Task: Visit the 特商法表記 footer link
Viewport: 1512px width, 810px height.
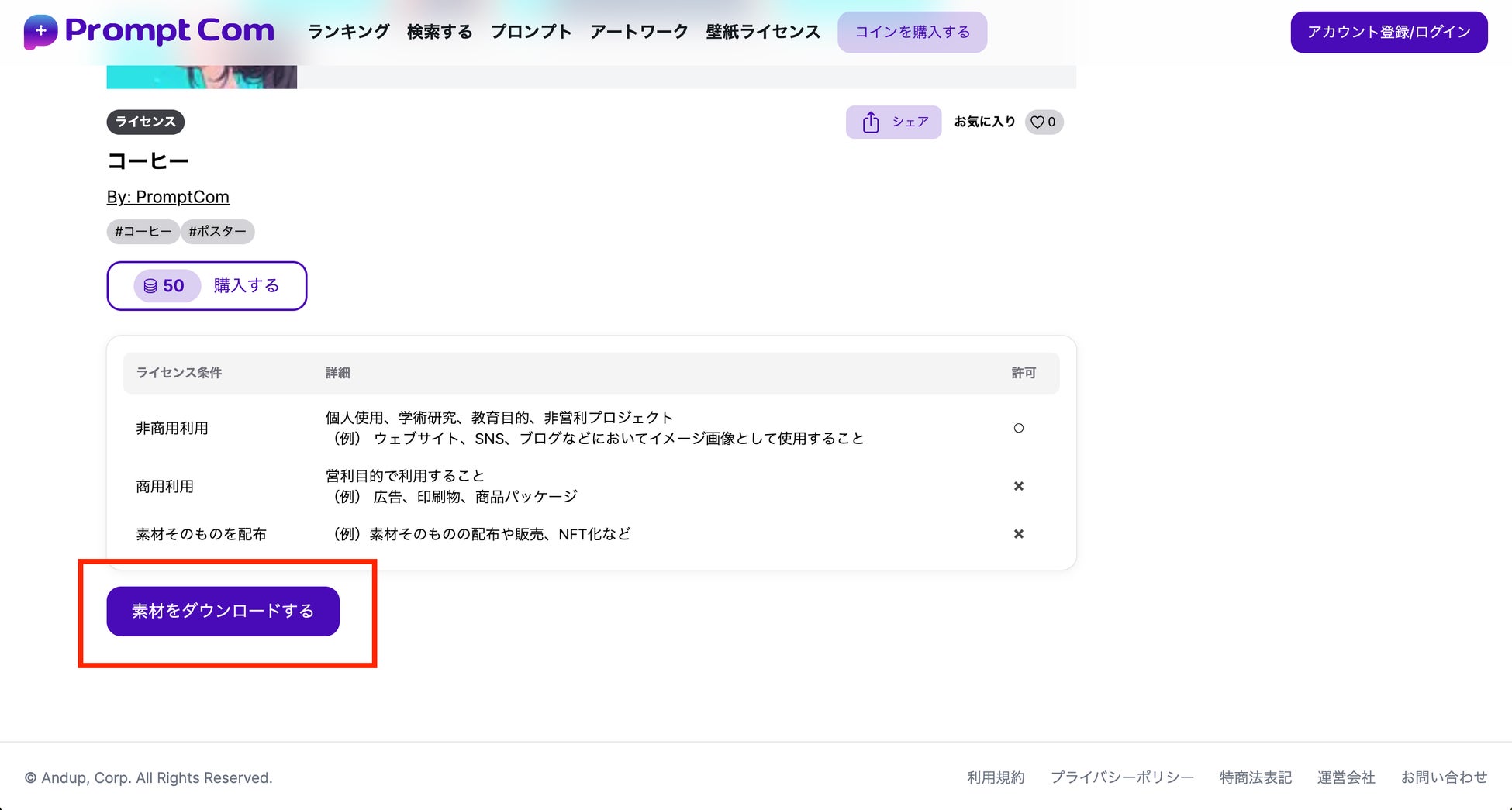Action: pyautogui.click(x=1255, y=777)
